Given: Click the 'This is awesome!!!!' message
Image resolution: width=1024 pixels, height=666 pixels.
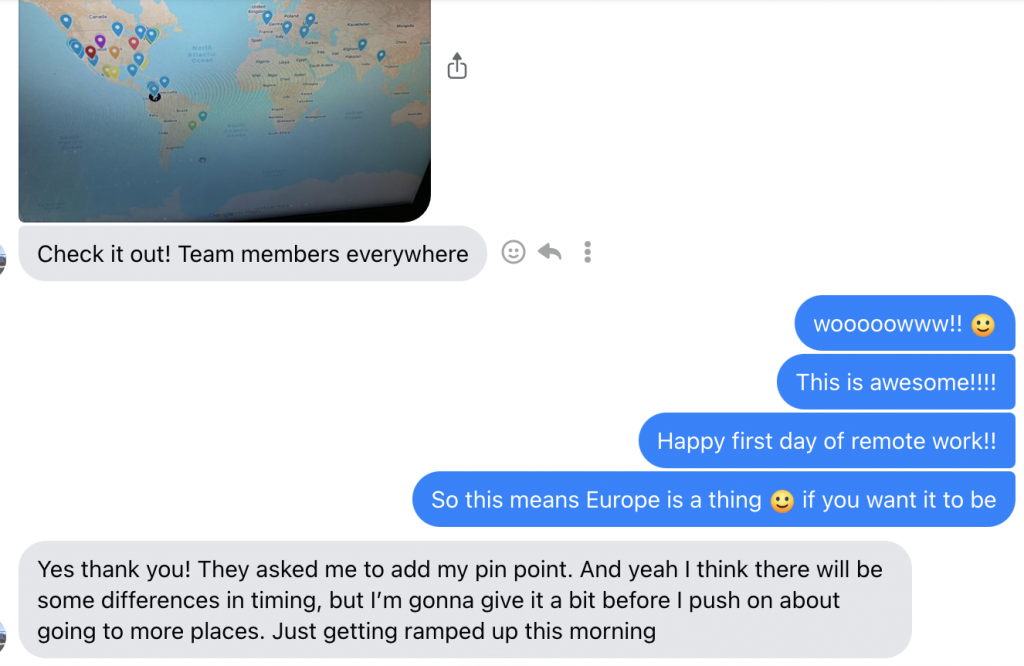Looking at the screenshot, I should point(896,382).
